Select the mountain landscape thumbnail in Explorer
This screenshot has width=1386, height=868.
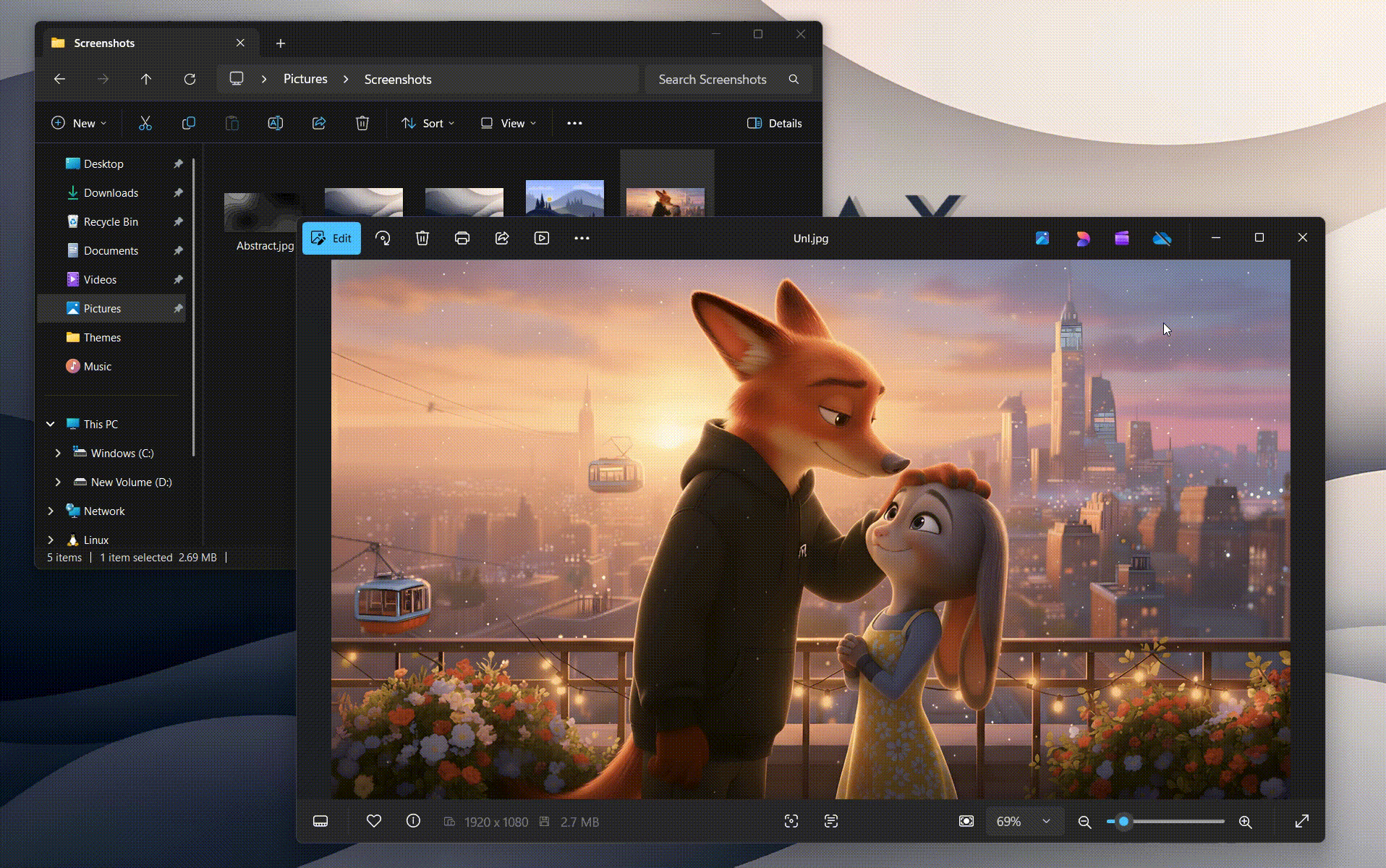pos(564,198)
